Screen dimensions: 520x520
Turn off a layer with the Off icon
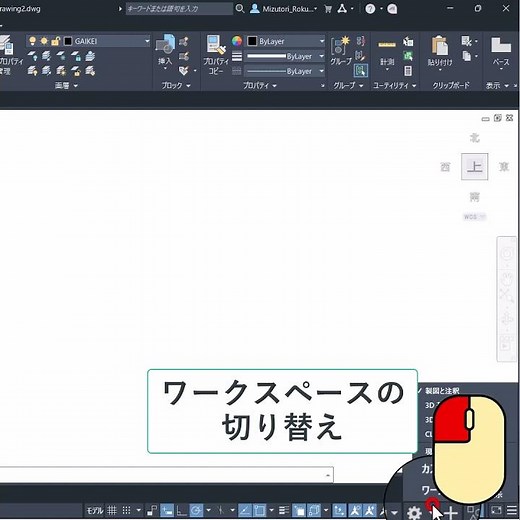click(32, 56)
